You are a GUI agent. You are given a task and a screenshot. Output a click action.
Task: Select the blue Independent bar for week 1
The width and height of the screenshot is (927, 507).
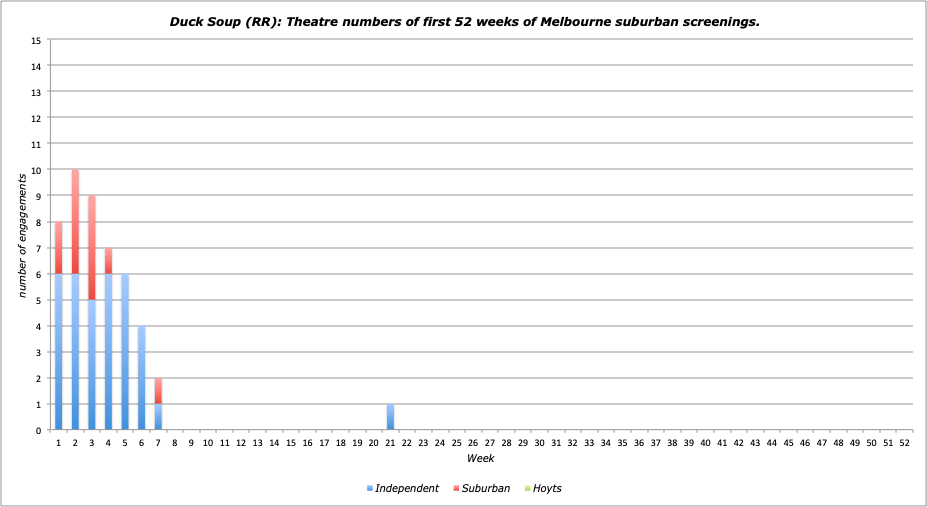click(59, 352)
